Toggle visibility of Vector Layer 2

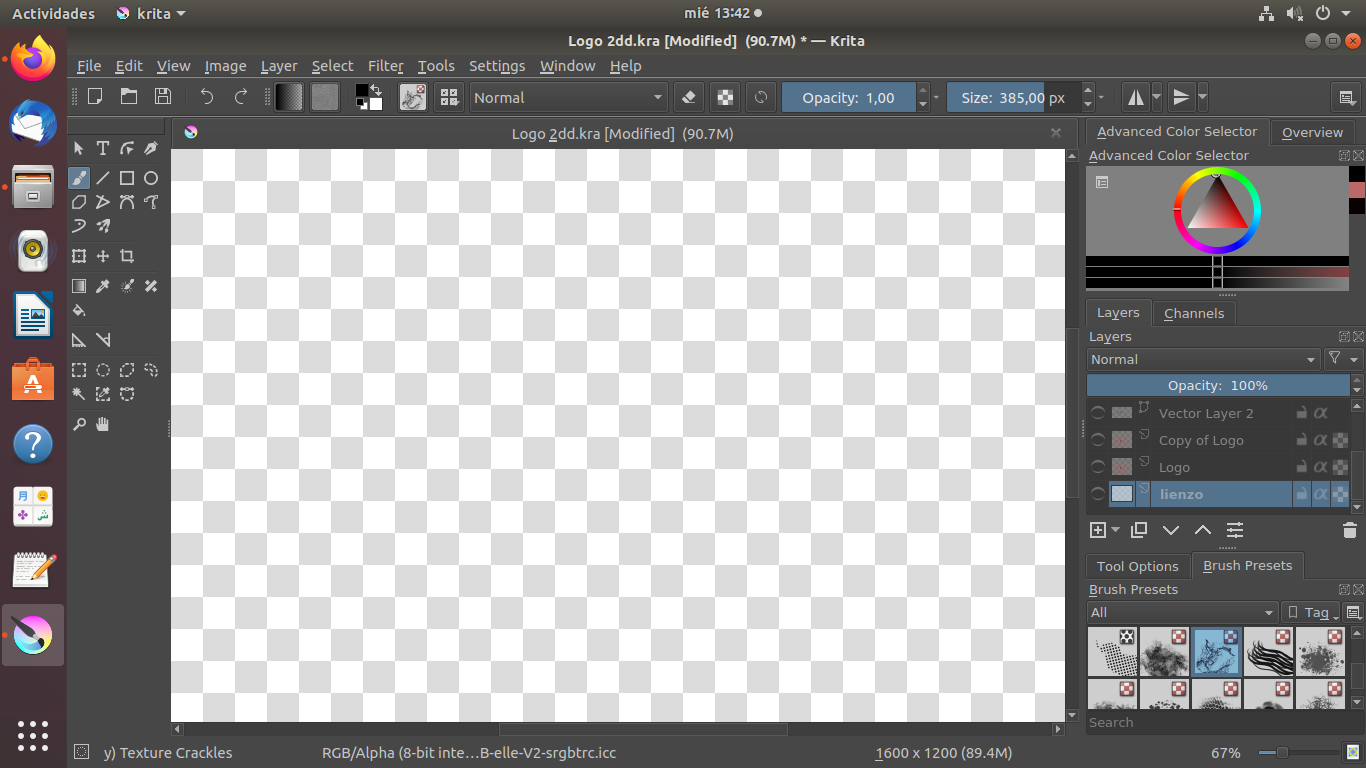(1097, 413)
